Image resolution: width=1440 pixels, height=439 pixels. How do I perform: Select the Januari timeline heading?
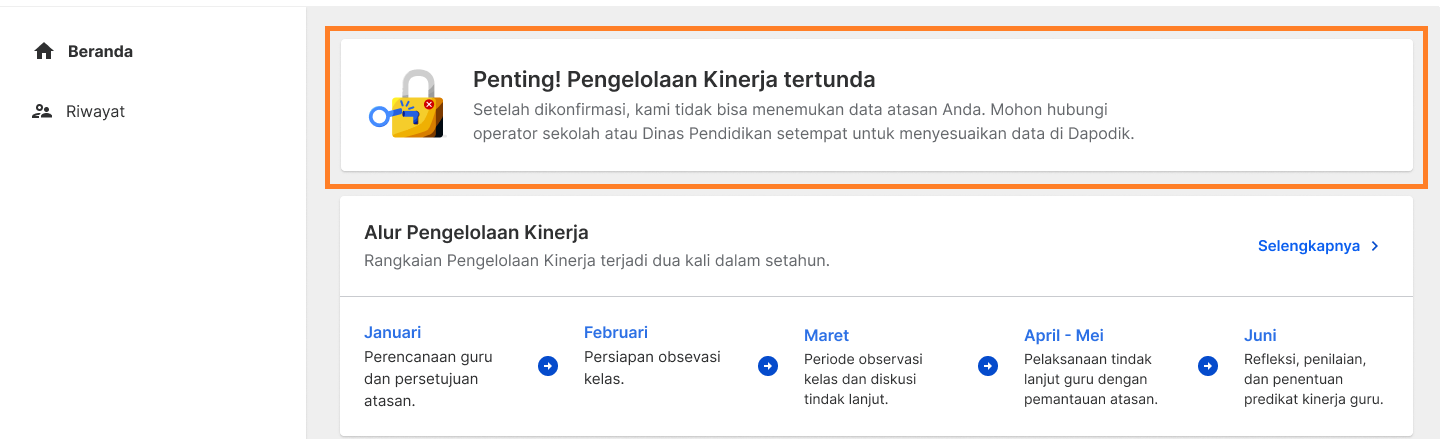[x=393, y=332]
